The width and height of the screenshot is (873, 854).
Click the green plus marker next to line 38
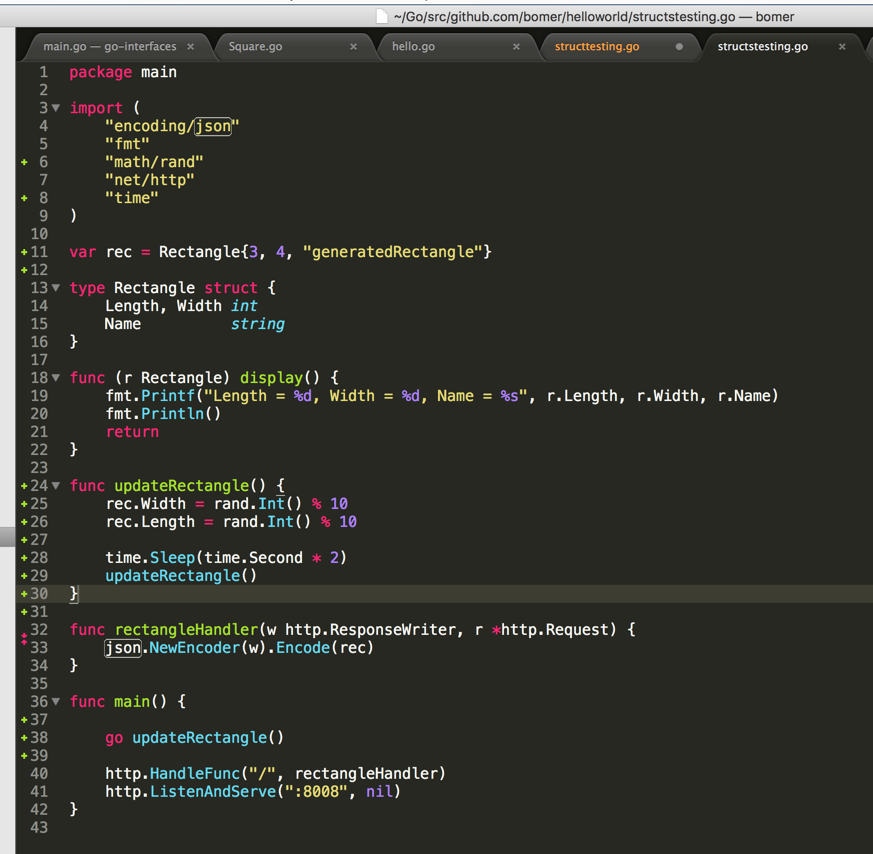[x=24, y=738]
